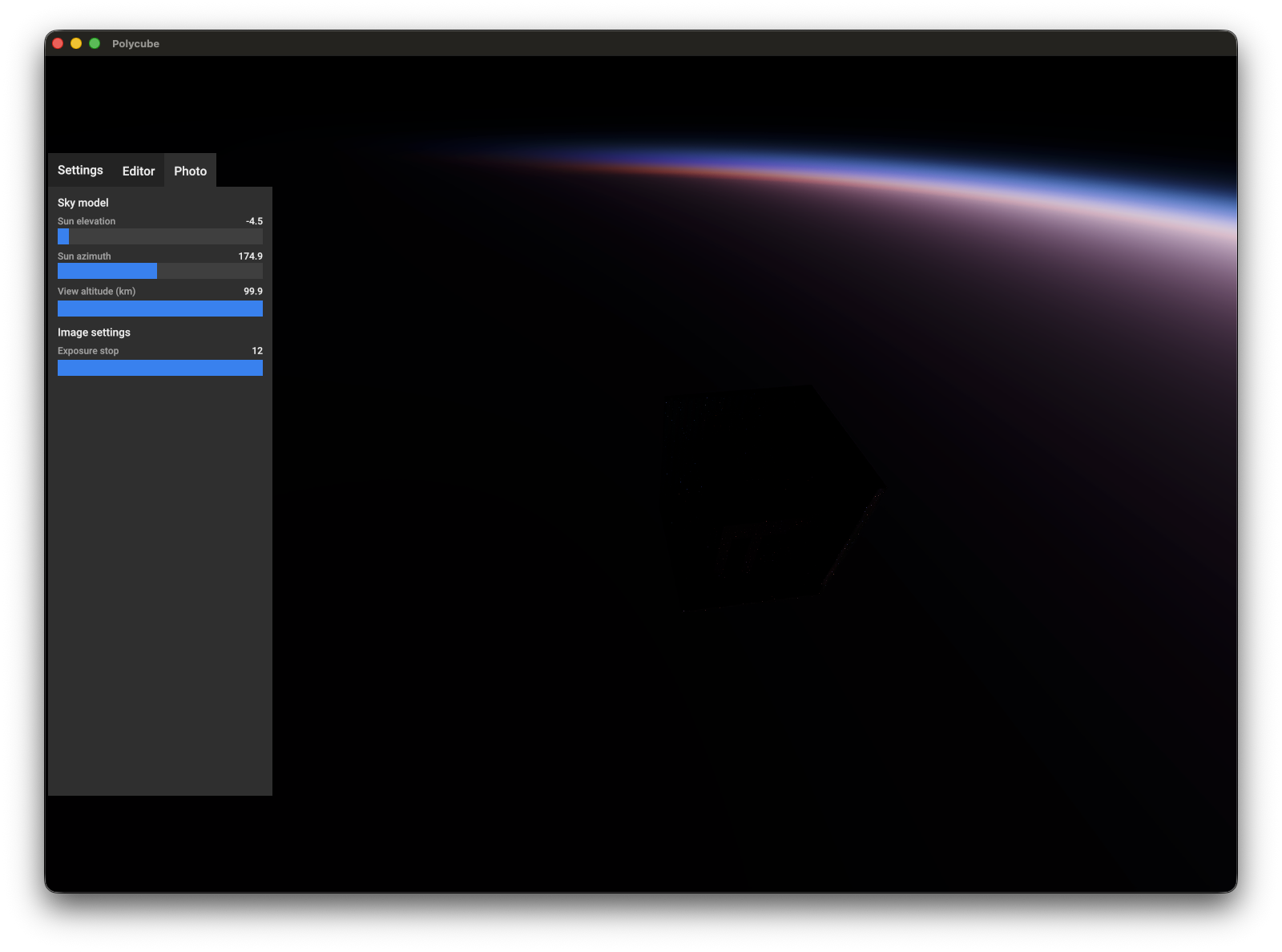Screen dimensions: 1282x952
Task: Click the View altitude (km) label
Action: (x=96, y=292)
